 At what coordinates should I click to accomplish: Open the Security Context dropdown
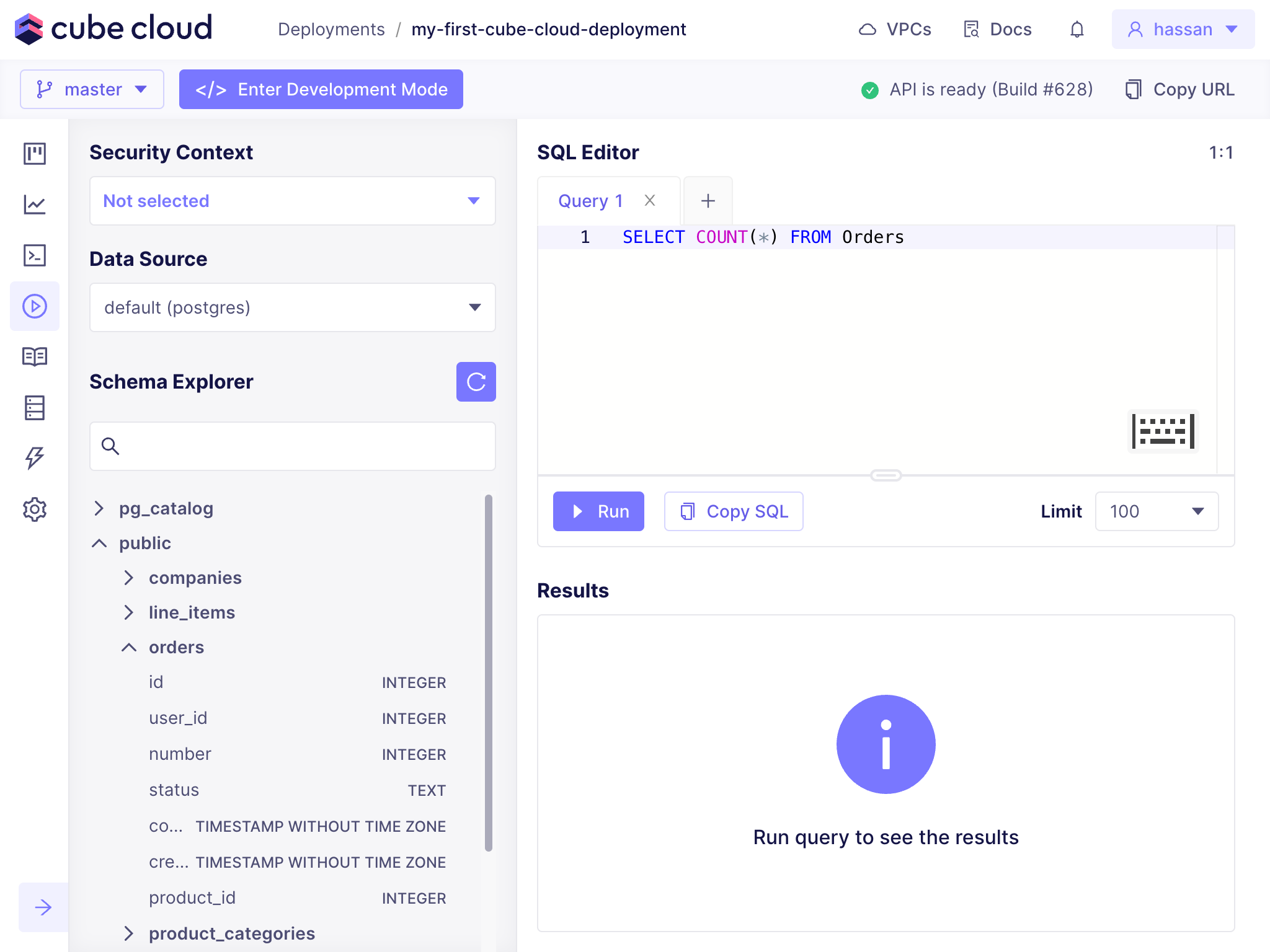pyautogui.click(x=292, y=201)
